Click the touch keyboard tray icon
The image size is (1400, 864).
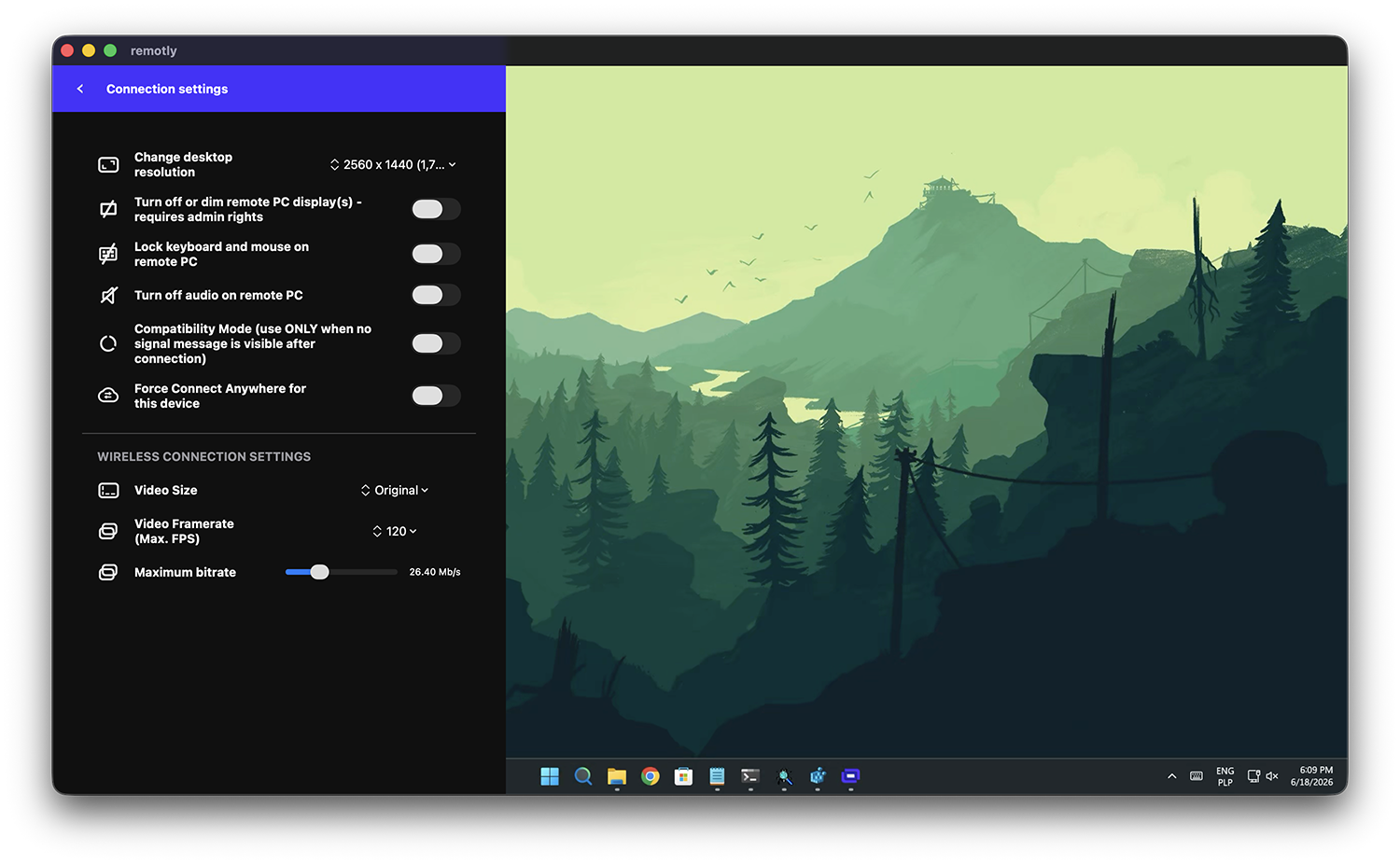1197,776
